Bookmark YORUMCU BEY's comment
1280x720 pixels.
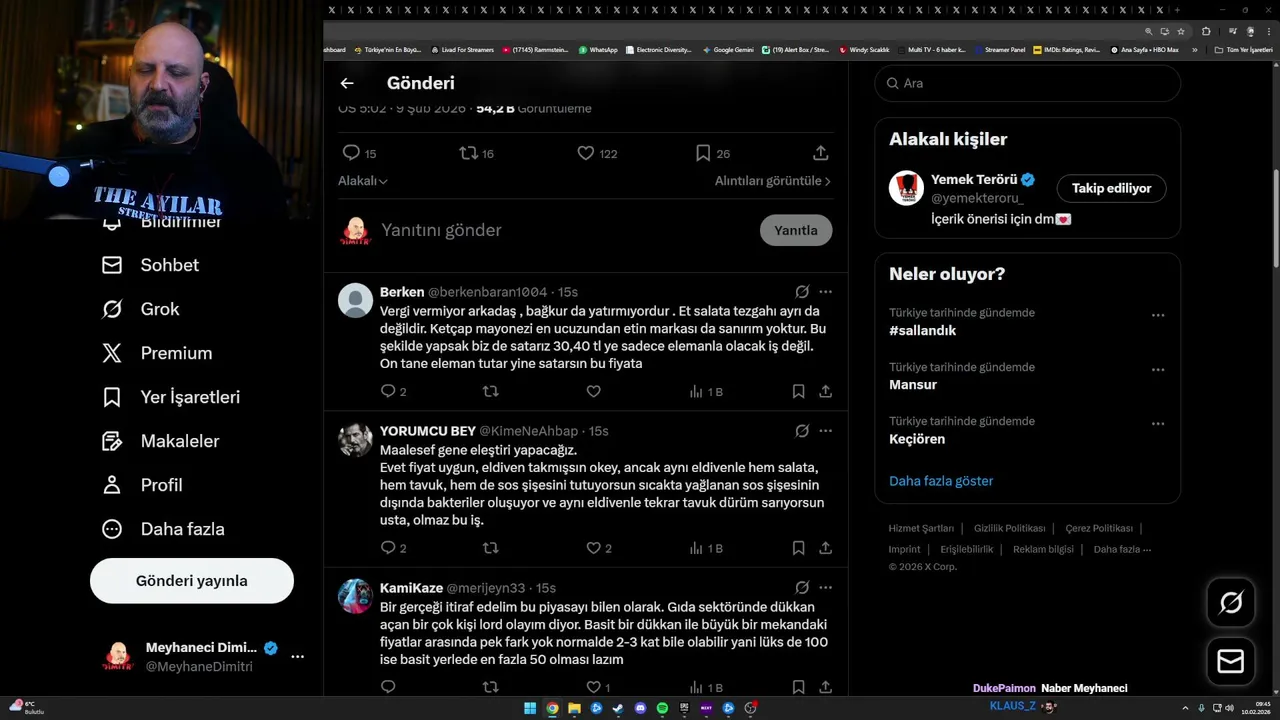(798, 548)
